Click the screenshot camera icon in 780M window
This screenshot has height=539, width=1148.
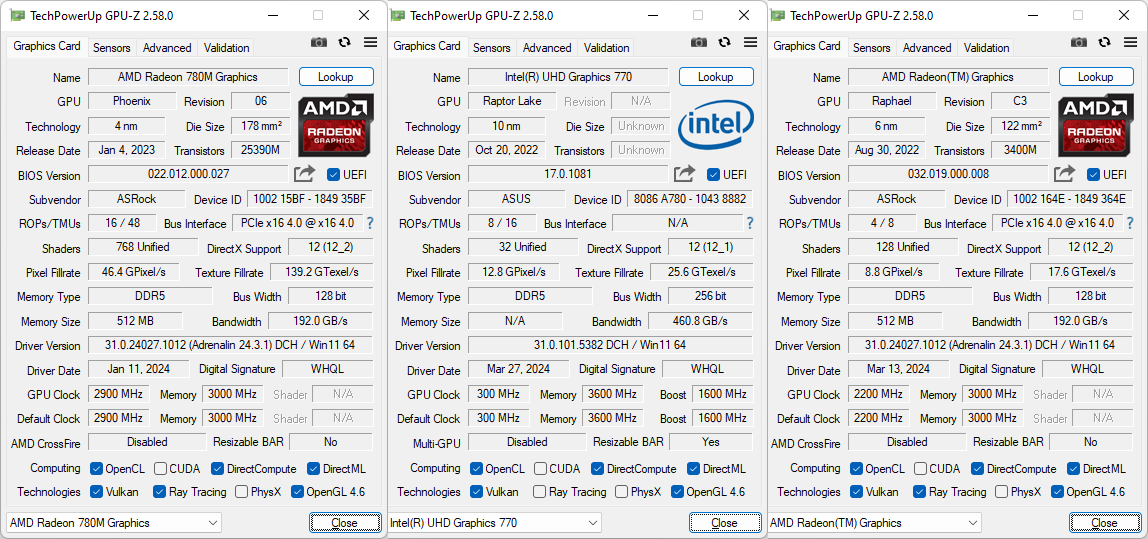[x=319, y=42]
